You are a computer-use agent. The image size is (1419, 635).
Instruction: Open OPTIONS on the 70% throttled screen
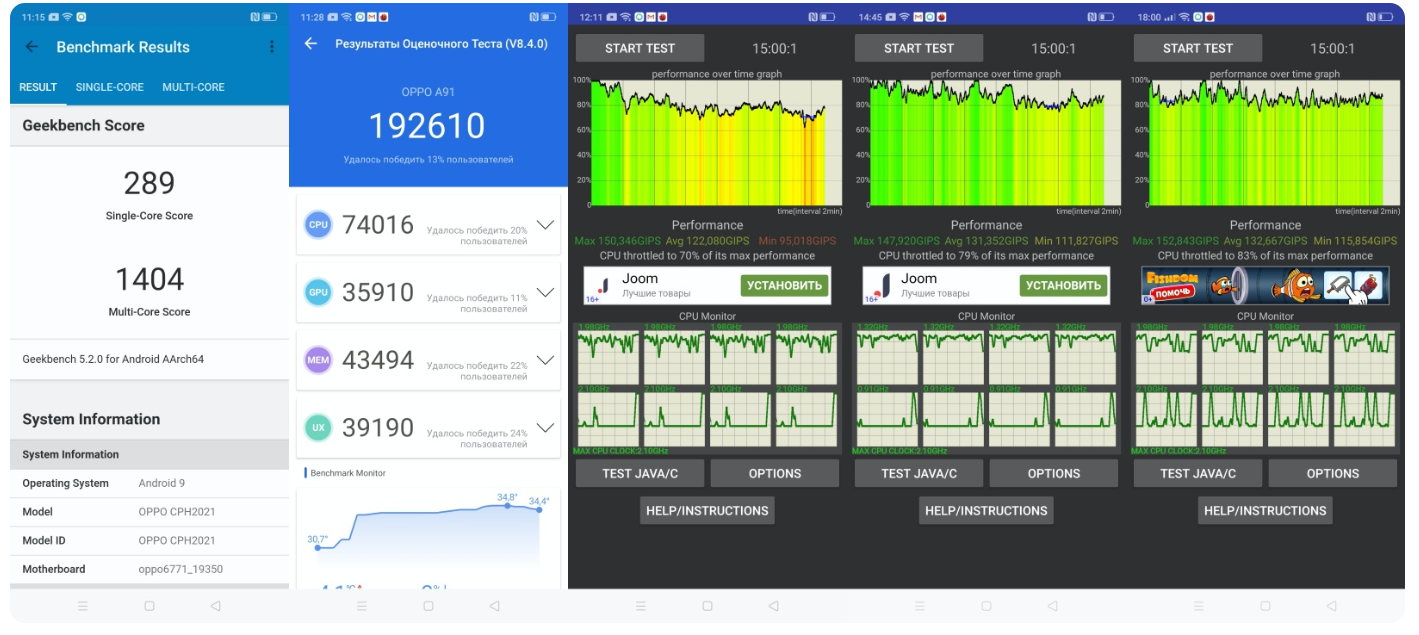tap(775, 473)
